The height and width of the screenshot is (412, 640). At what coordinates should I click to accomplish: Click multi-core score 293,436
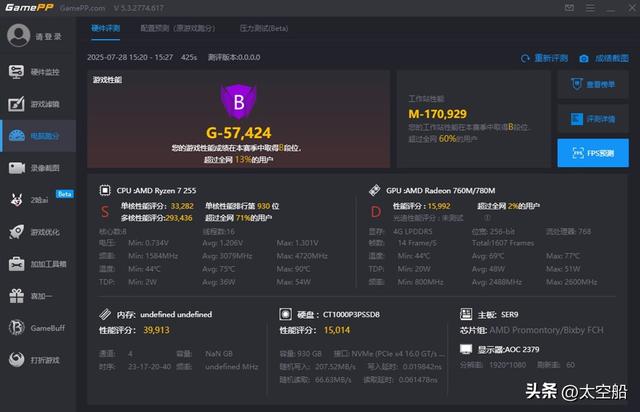[x=179, y=218]
